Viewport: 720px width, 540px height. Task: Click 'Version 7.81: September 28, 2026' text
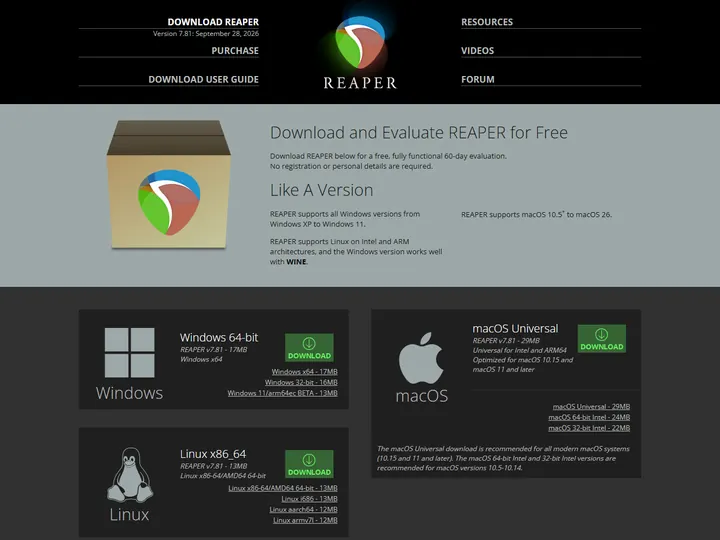(x=206, y=34)
